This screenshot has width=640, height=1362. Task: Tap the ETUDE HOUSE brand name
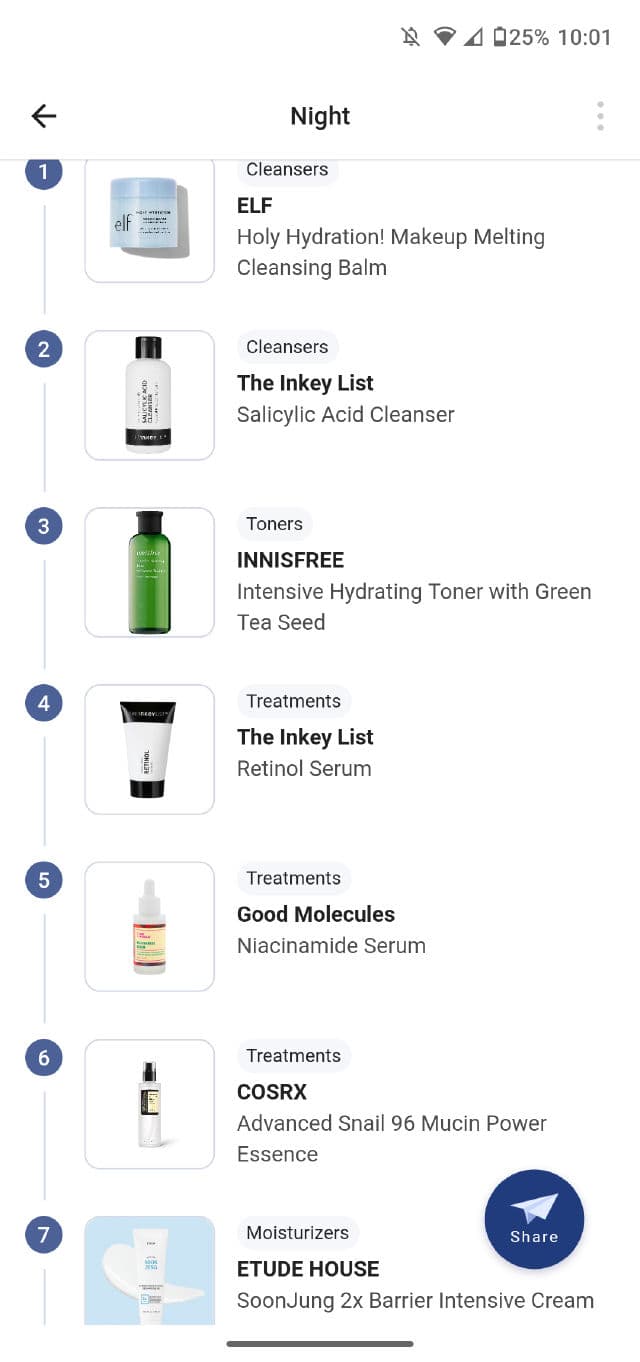point(308,1269)
